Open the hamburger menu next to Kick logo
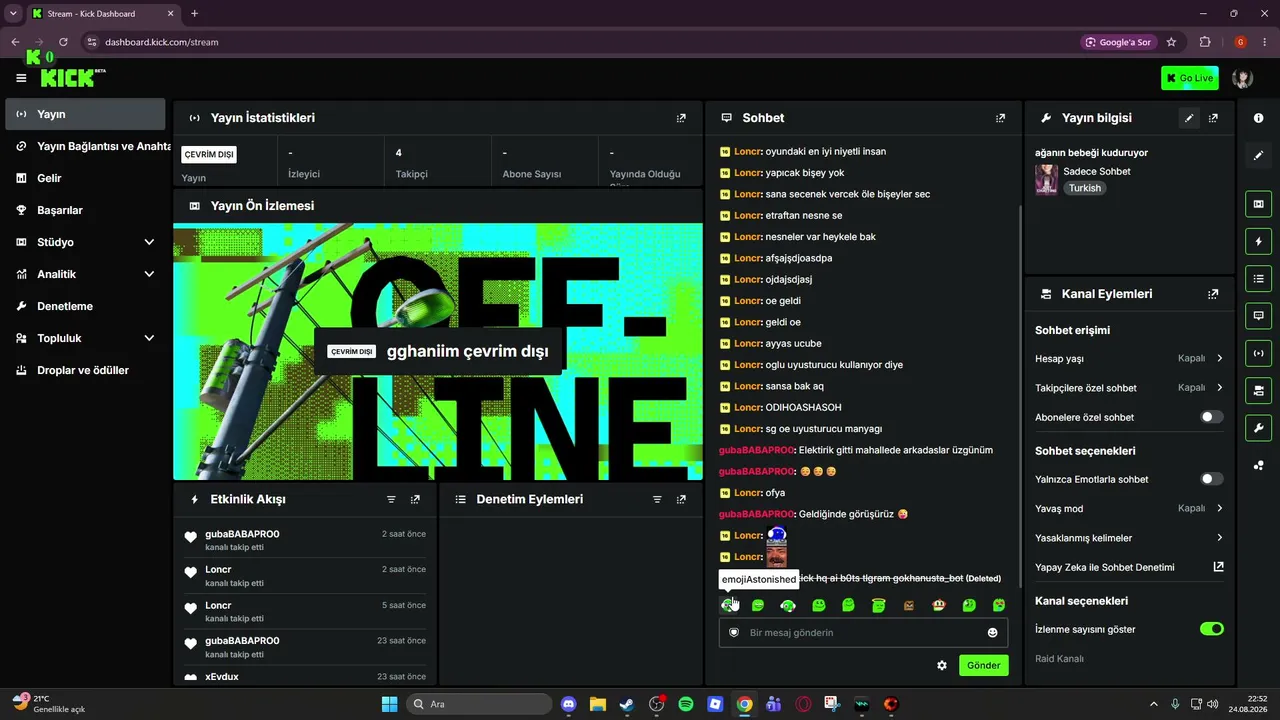 (x=21, y=78)
